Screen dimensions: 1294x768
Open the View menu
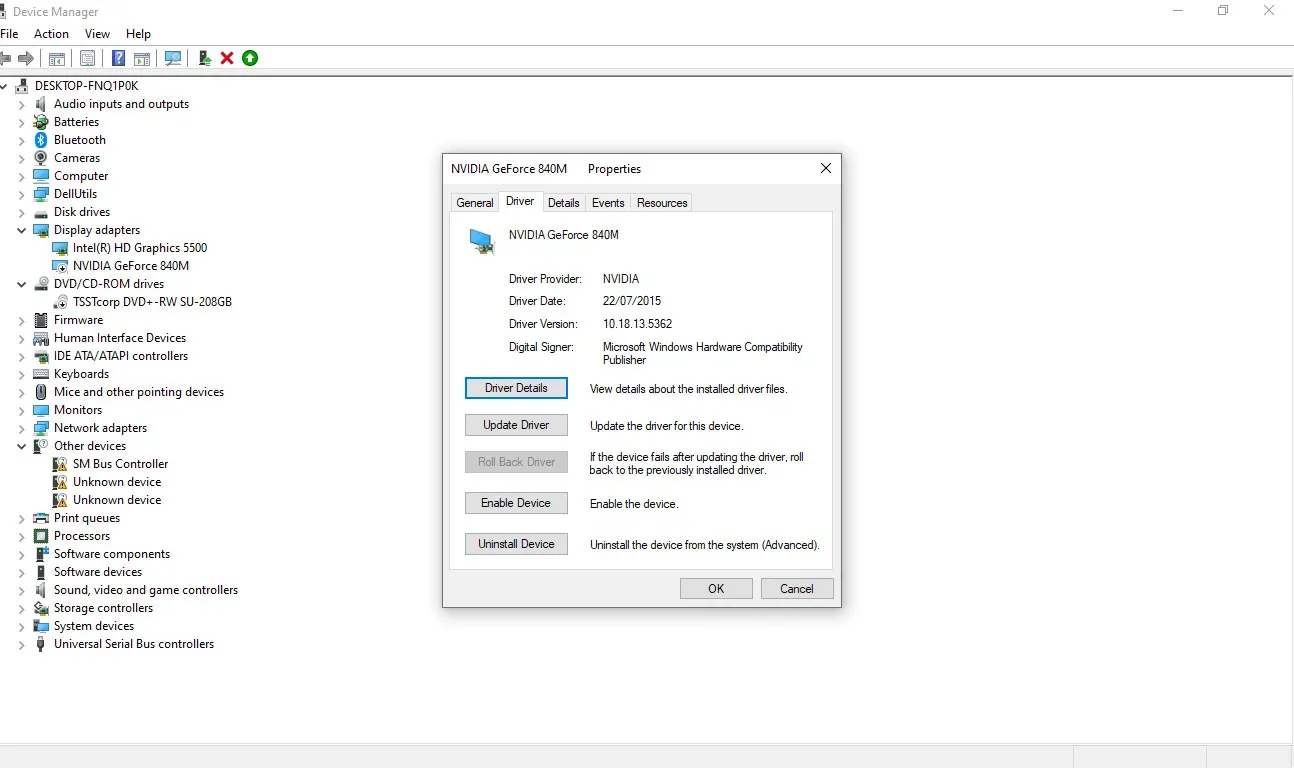97,34
